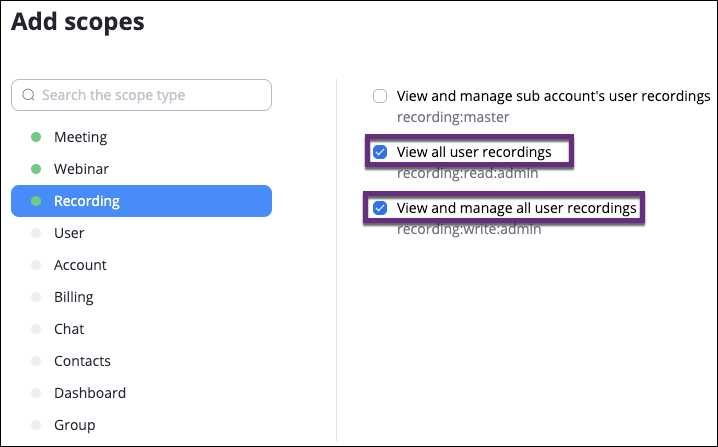Image resolution: width=718 pixels, height=447 pixels.
Task: Open the Account scope list
Action: click(141, 265)
